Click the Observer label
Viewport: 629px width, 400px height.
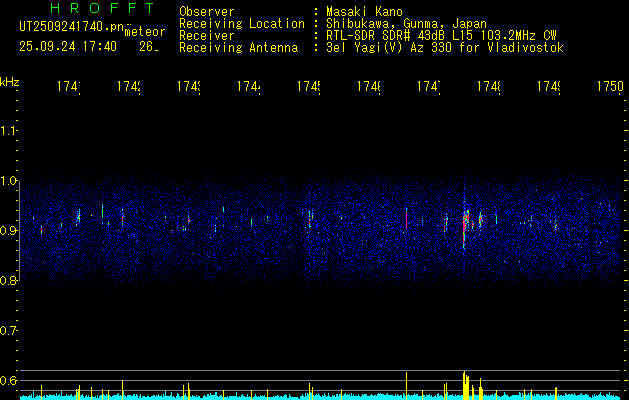coord(207,12)
